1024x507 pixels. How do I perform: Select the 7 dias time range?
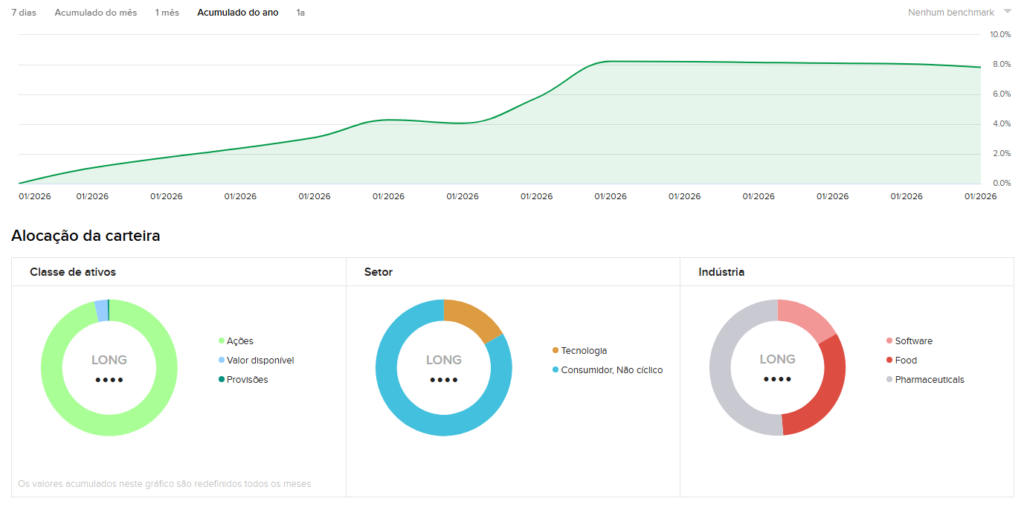click(23, 12)
